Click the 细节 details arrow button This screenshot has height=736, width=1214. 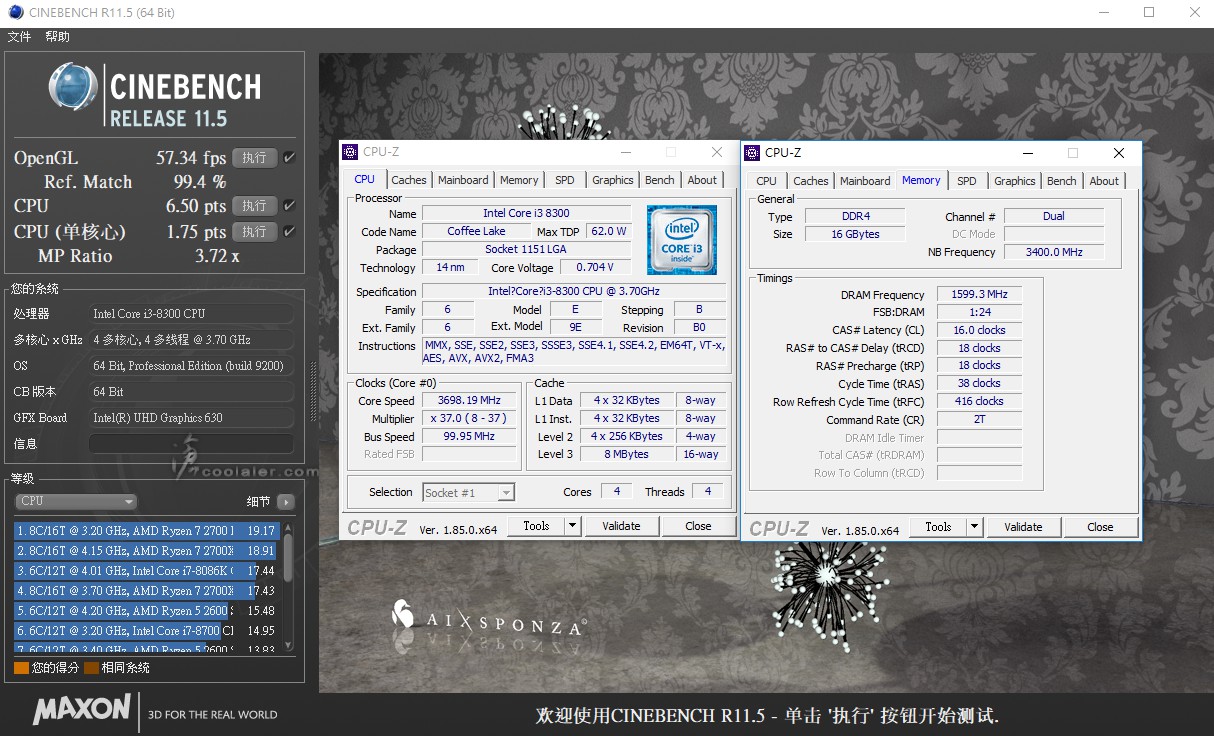(x=286, y=502)
